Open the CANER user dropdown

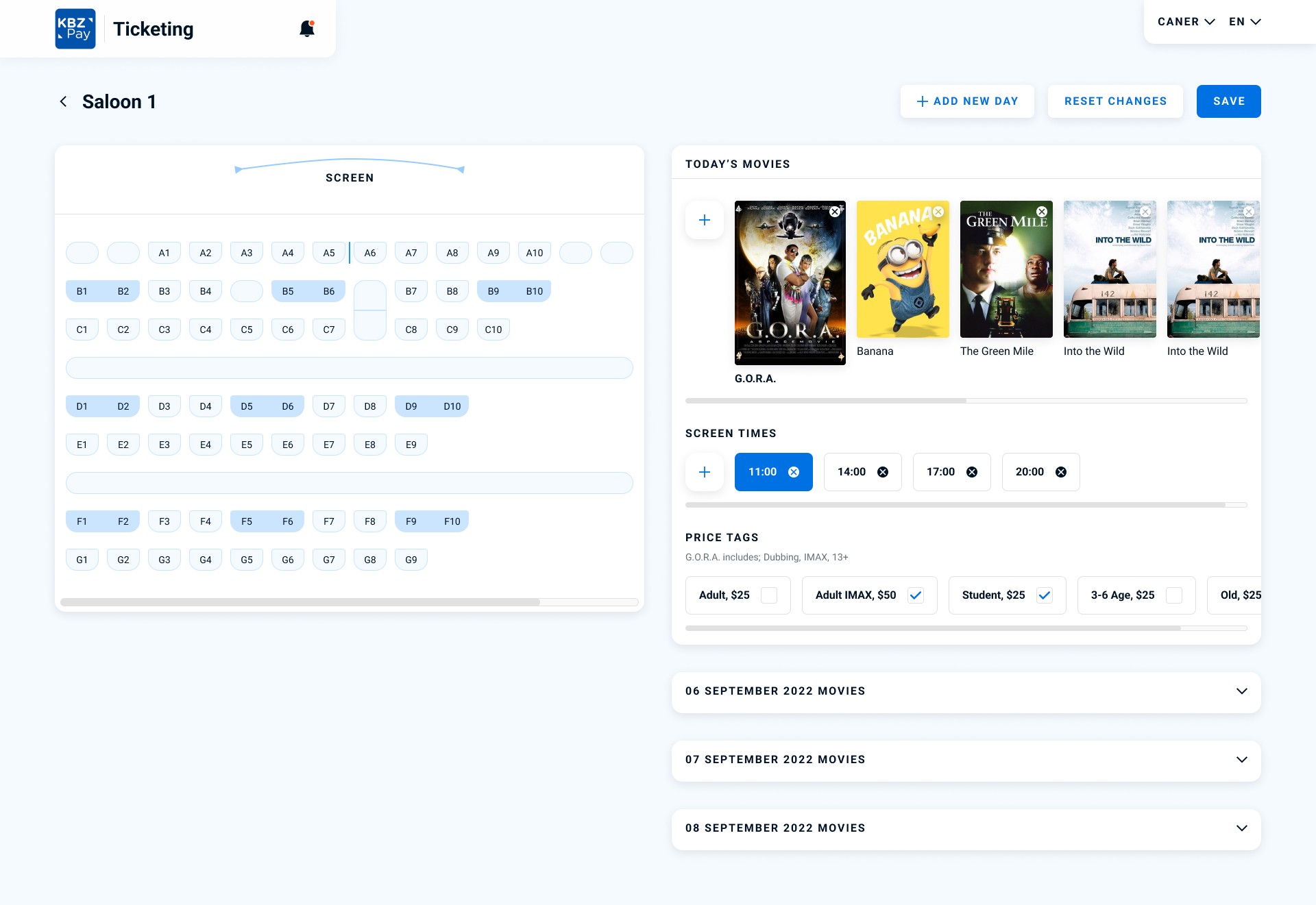point(1186,22)
